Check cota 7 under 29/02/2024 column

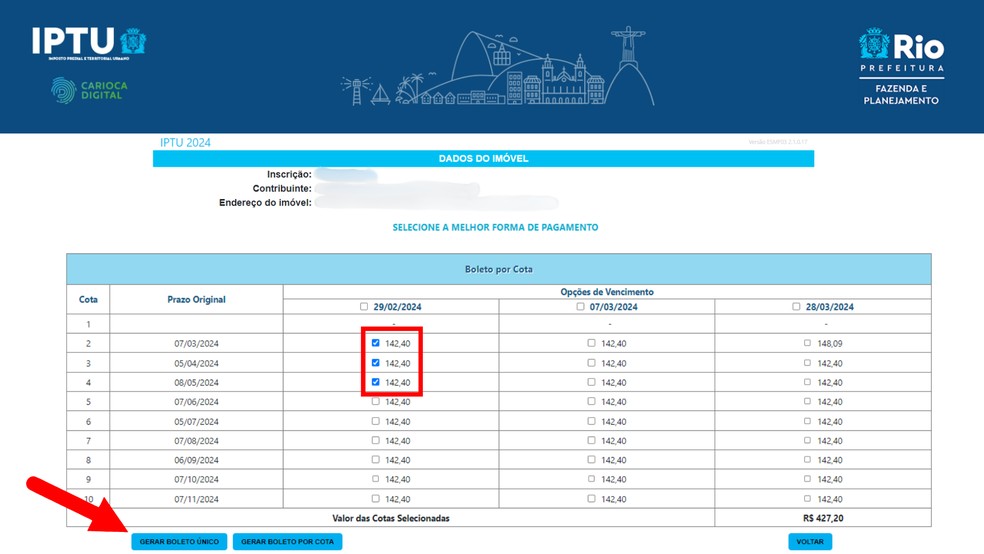[375, 440]
